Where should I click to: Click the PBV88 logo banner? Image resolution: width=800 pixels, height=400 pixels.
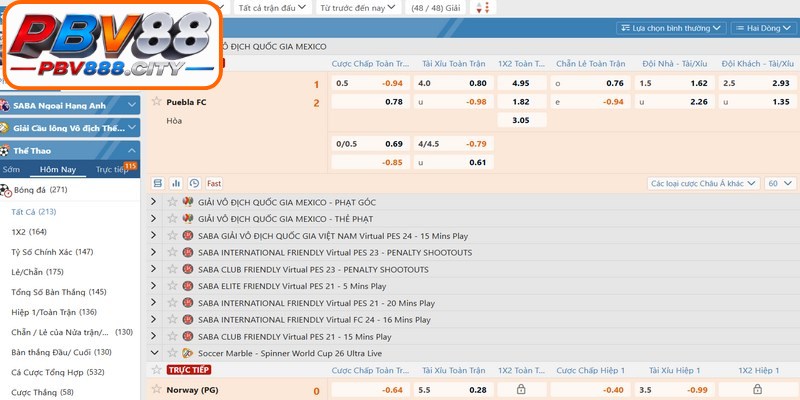(113, 44)
